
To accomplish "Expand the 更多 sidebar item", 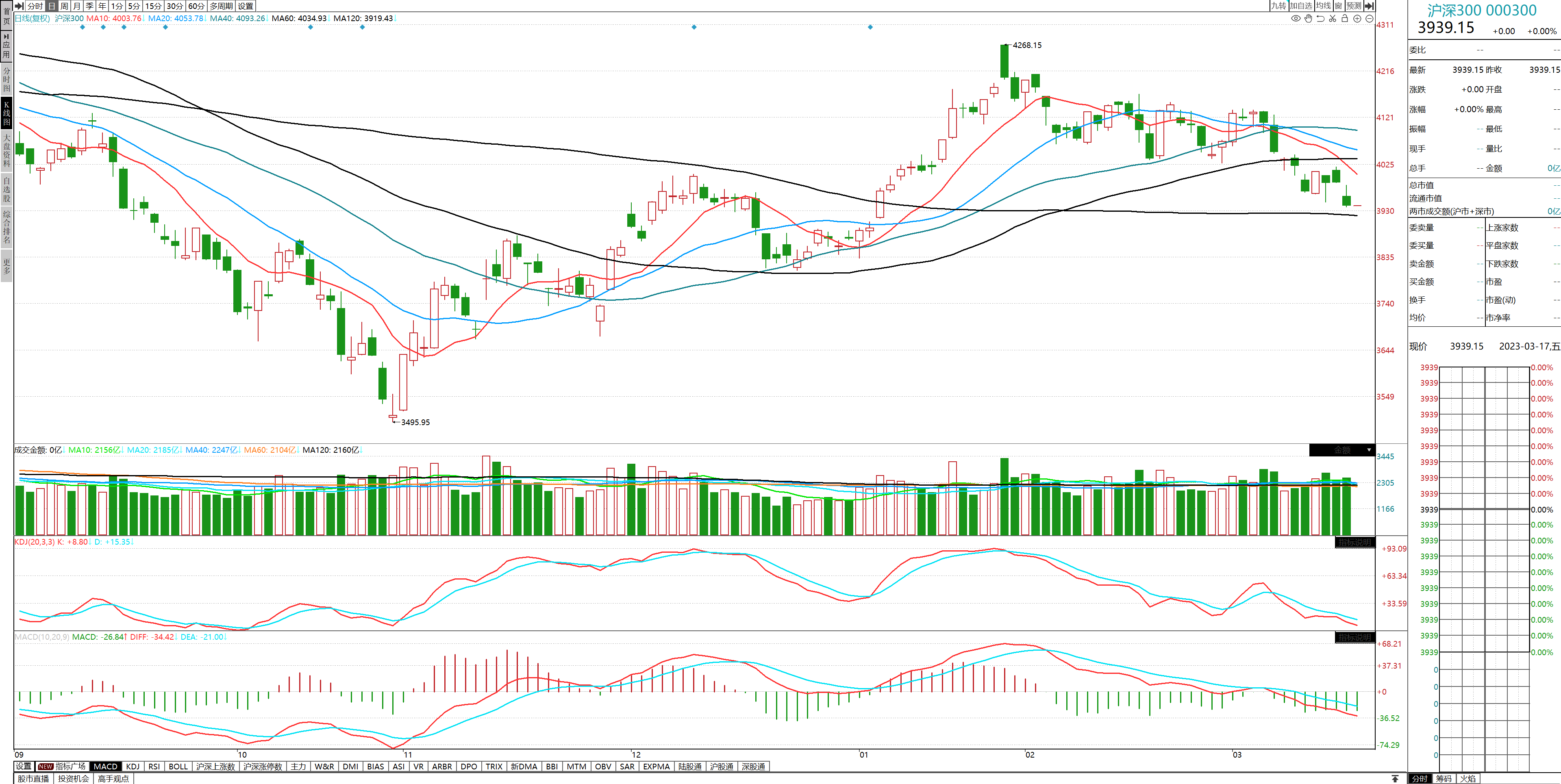I will point(7,266).
